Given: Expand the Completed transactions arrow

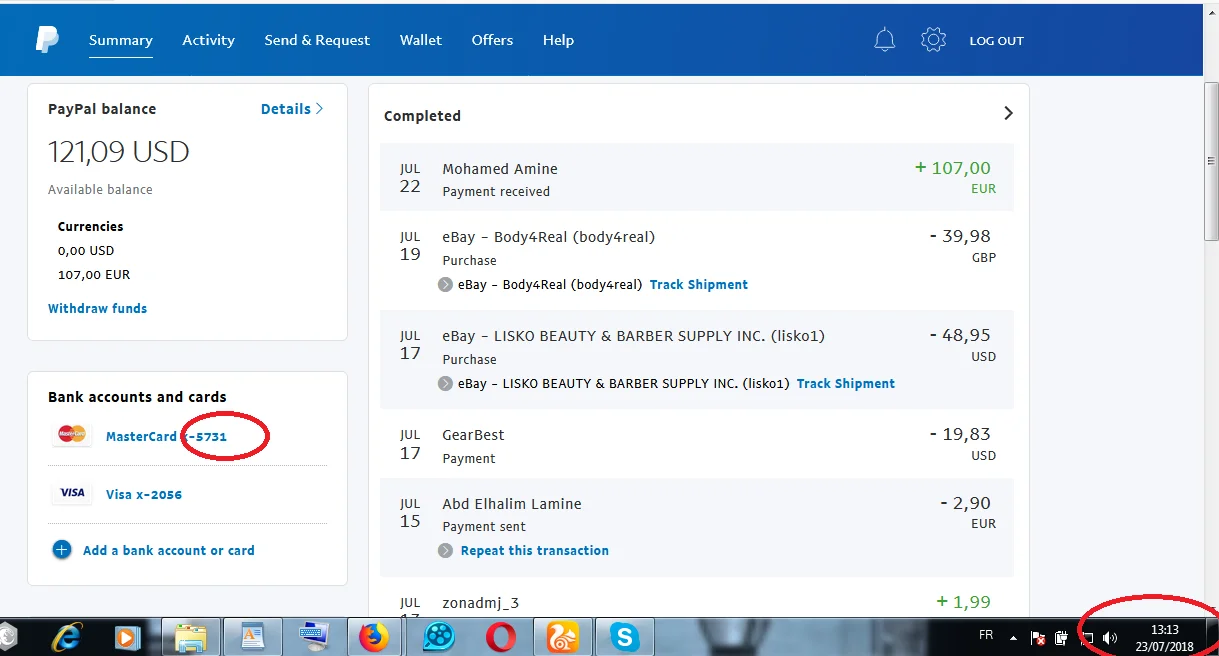Looking at the screenshot, I should click(1008, 114).
